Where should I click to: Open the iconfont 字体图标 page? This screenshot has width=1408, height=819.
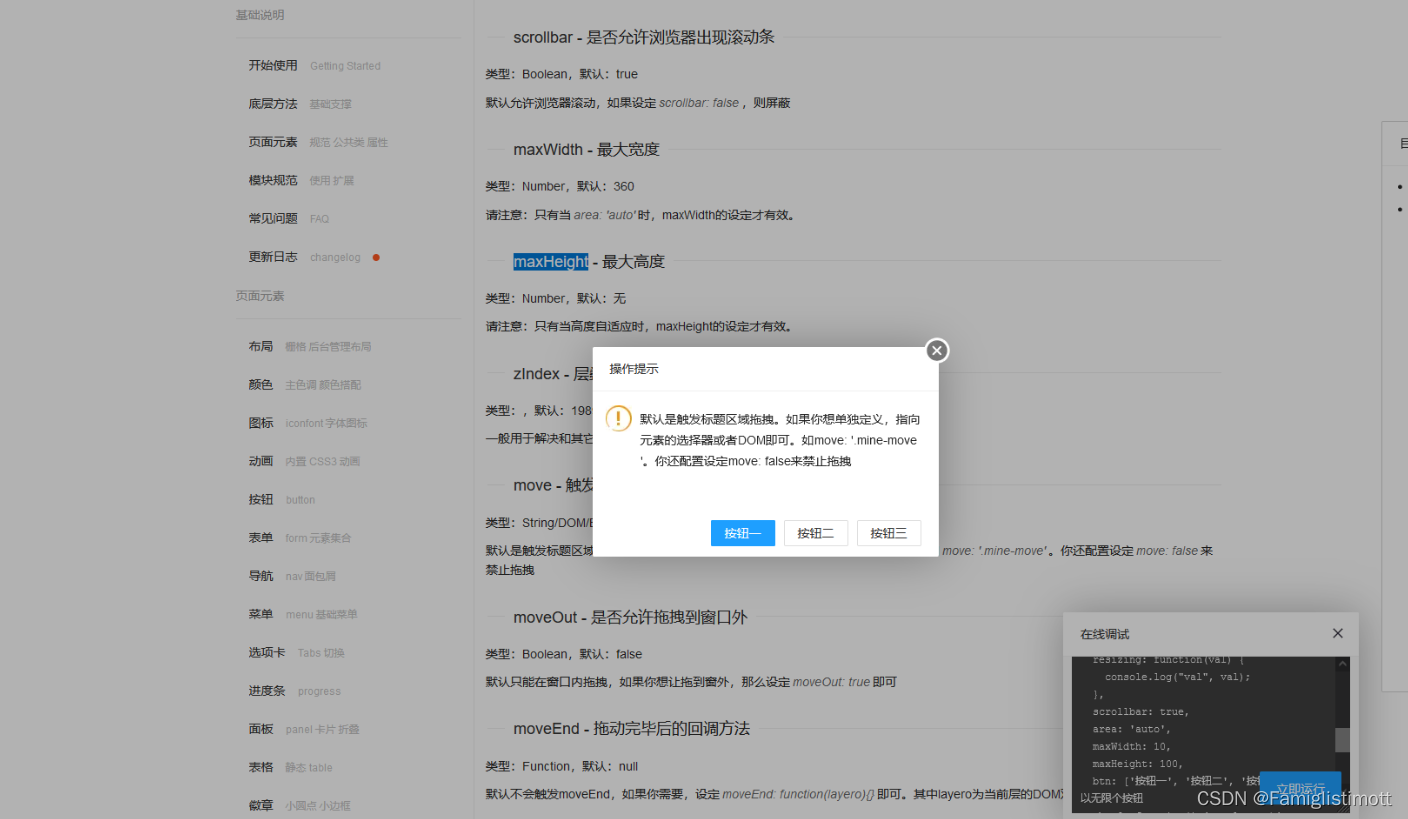260,423
